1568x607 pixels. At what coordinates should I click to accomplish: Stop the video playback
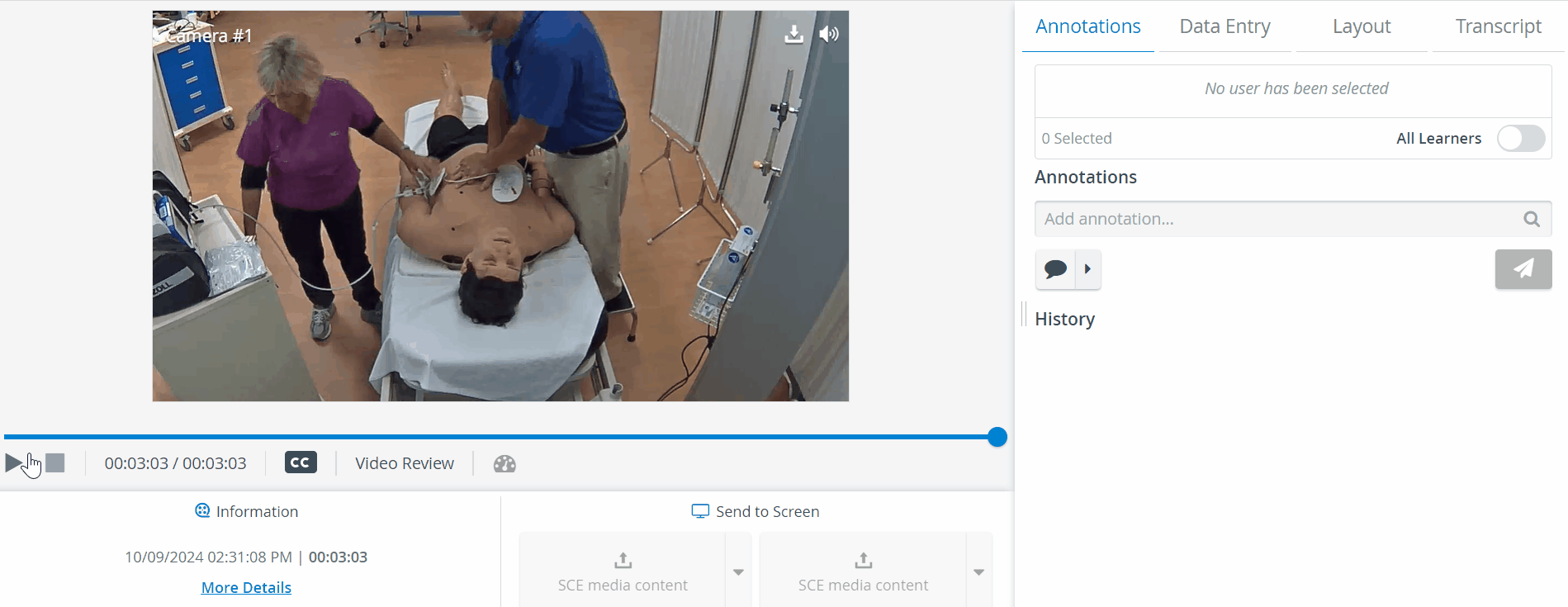55,463
